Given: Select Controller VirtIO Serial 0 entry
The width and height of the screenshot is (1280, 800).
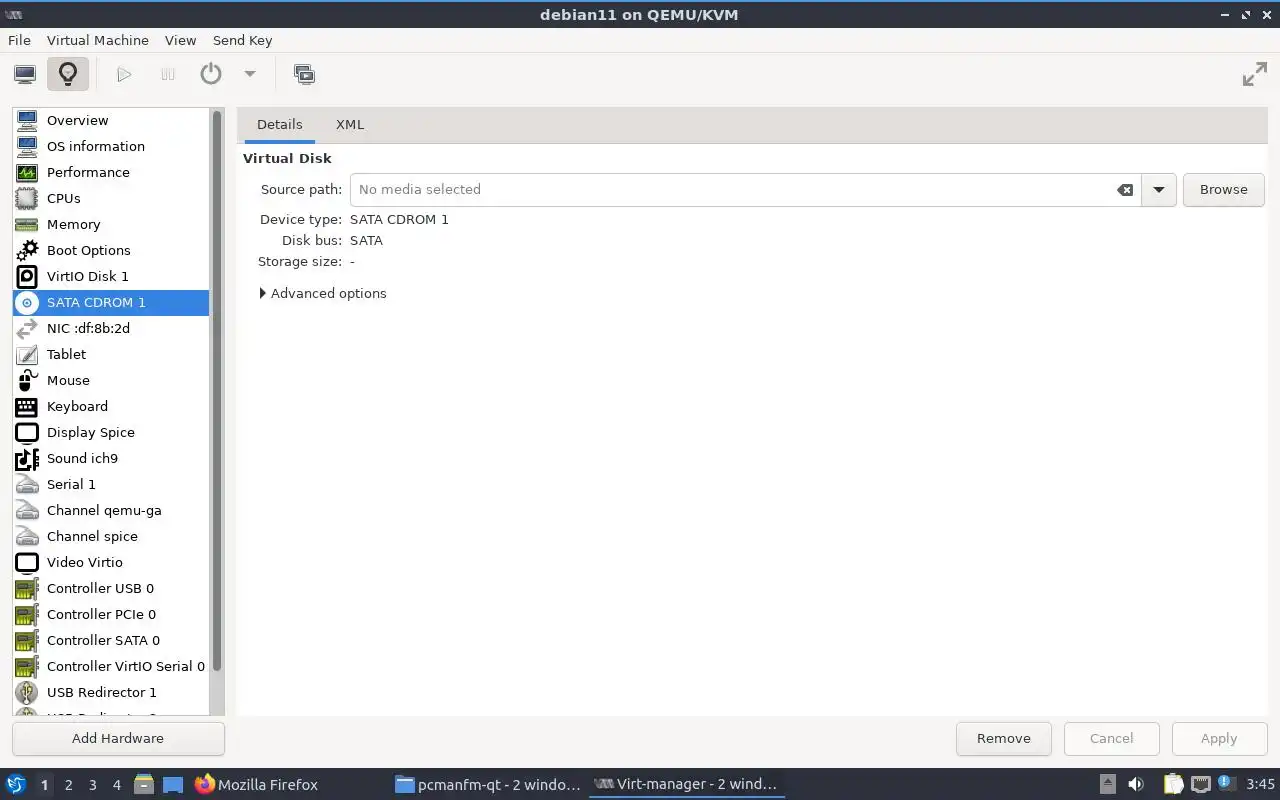Looking at the screenshot, I should click(111, 666).
